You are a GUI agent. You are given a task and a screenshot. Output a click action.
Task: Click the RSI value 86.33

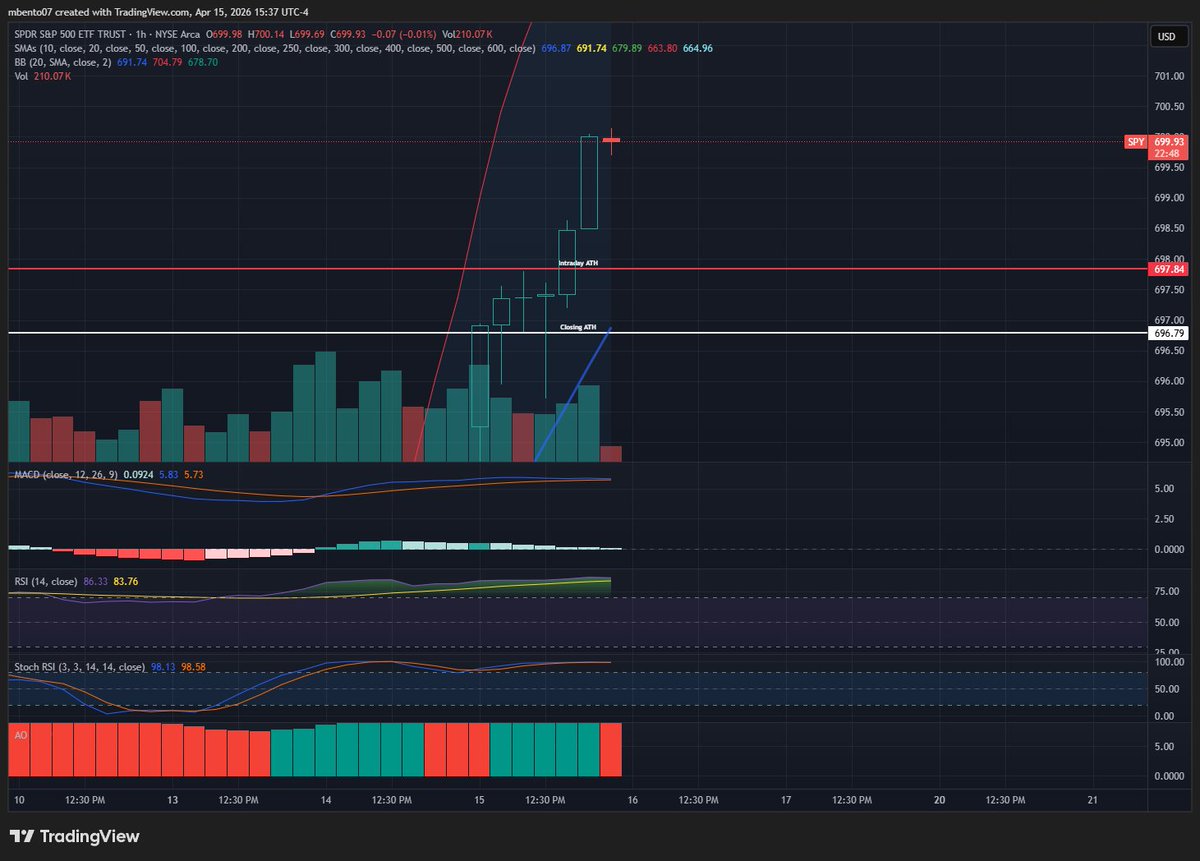(95, 580)
